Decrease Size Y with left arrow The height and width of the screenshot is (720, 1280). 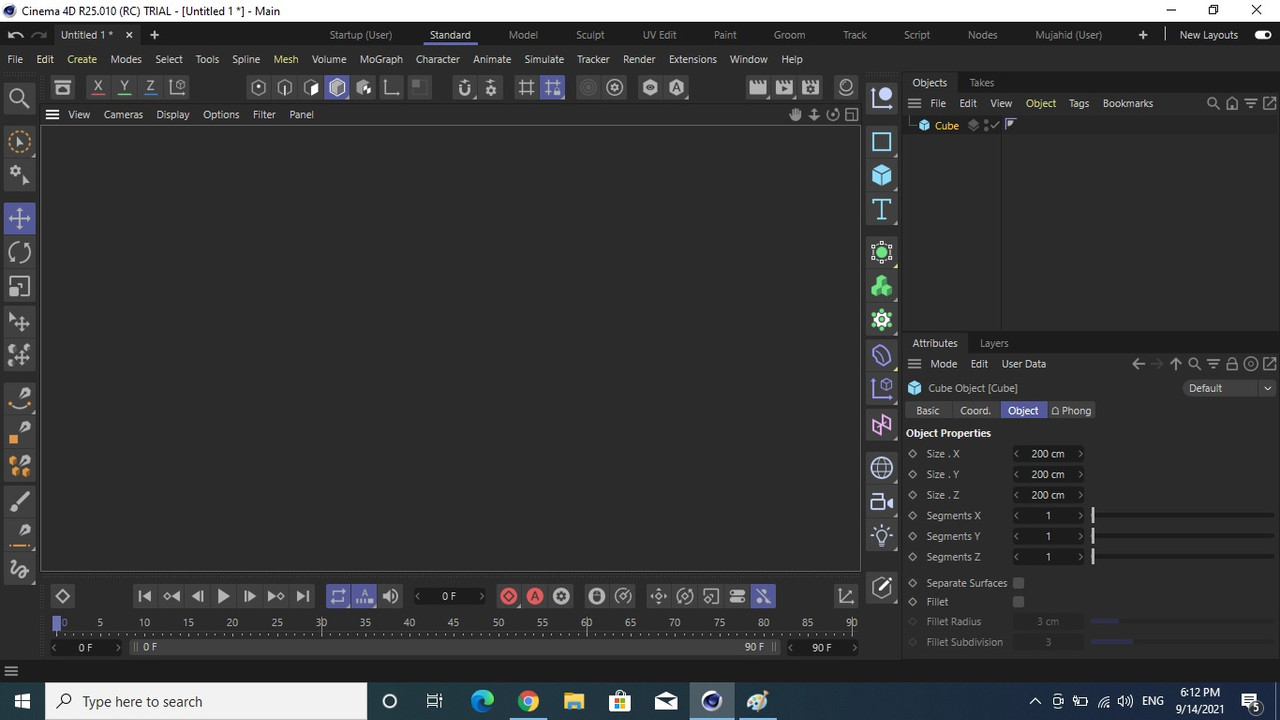(x=1017, y=475)
